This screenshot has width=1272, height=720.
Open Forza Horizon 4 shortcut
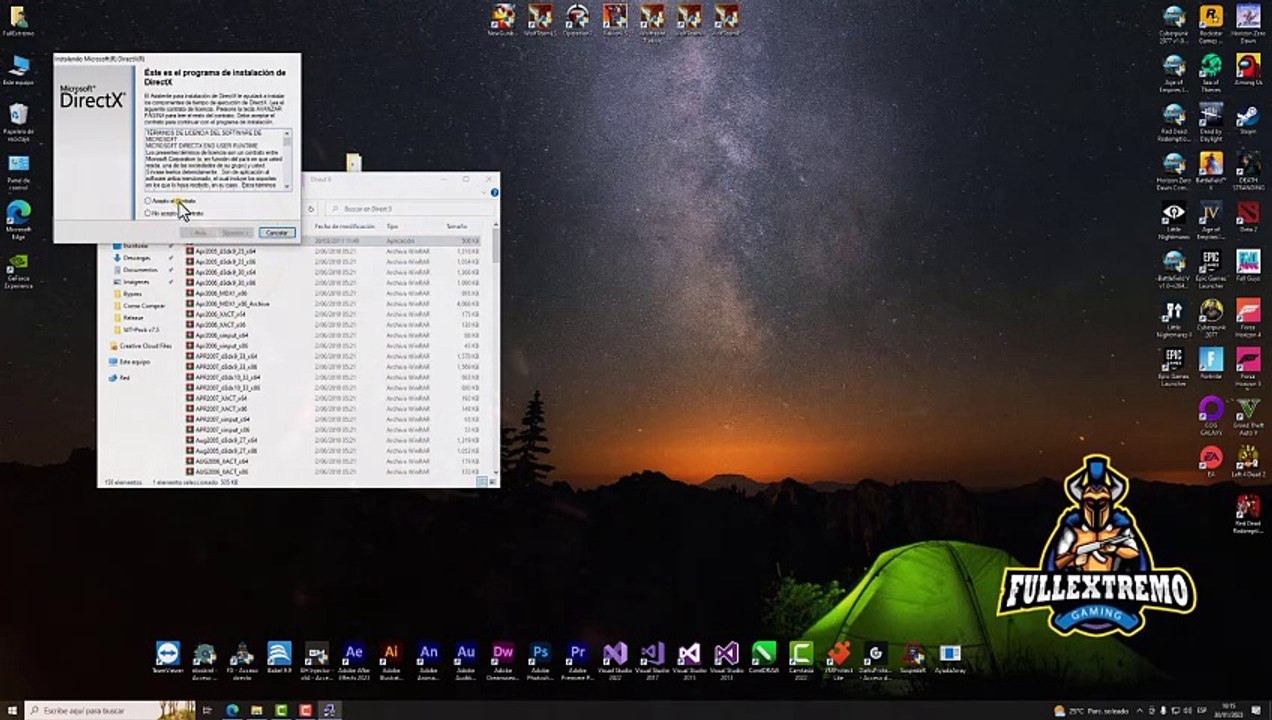point(1248,317)
